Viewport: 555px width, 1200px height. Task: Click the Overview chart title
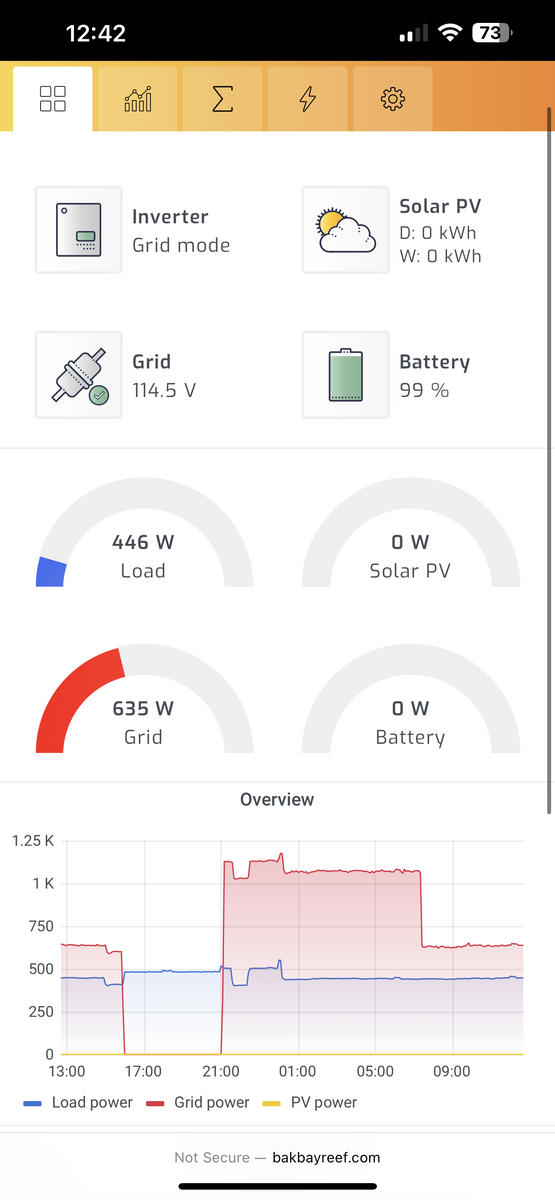click(277, 799)
